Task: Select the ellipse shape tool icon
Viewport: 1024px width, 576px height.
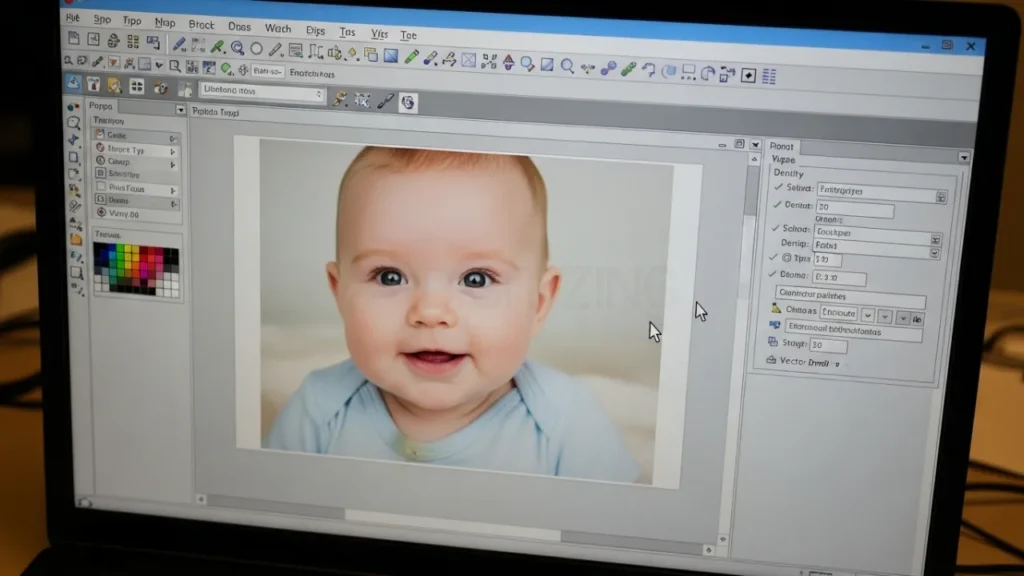Action: pos(257,48)
